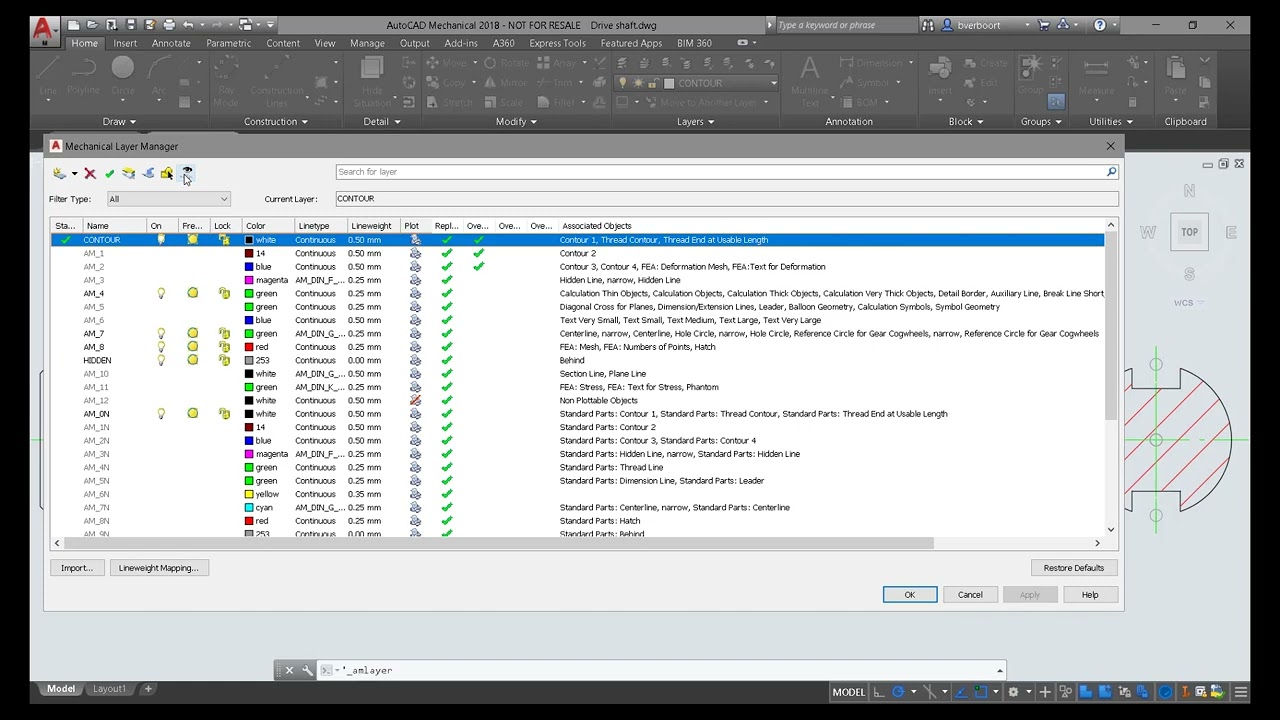
Task: Toggle the Freeze sun for CONTOUR layer
Action: [193, 240]
